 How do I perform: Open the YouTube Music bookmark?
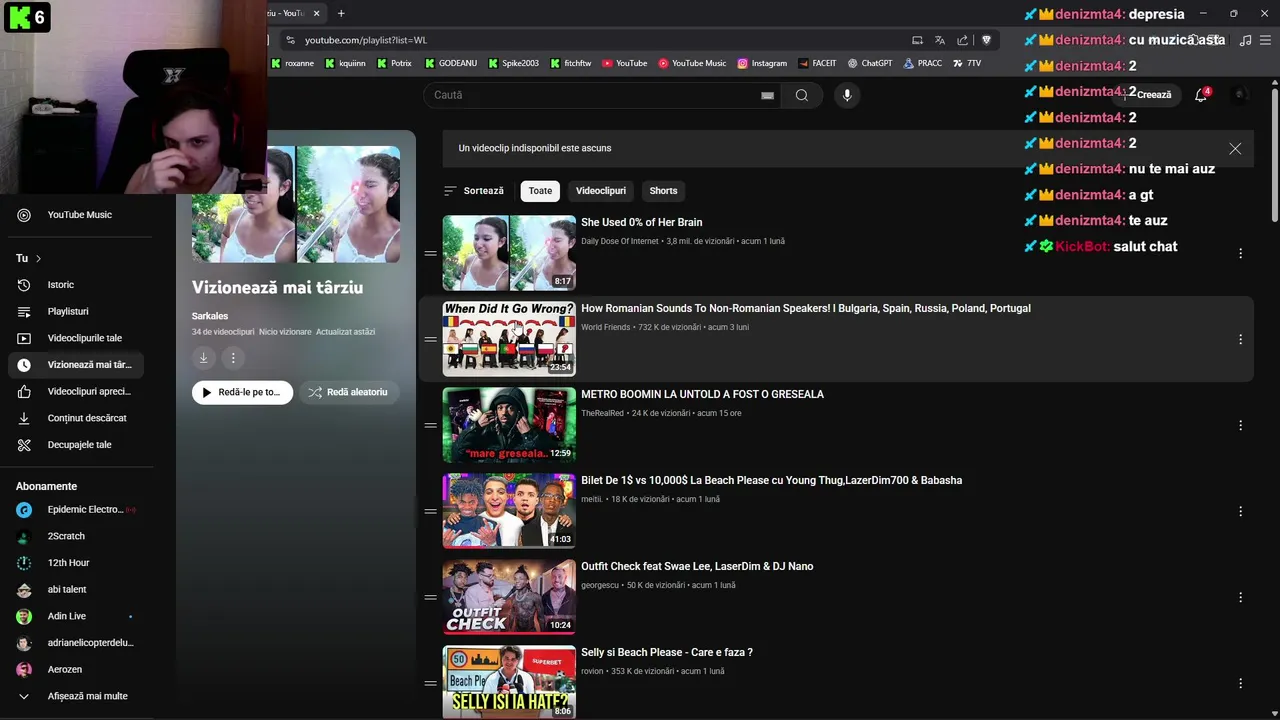click(x=692, y=63)
